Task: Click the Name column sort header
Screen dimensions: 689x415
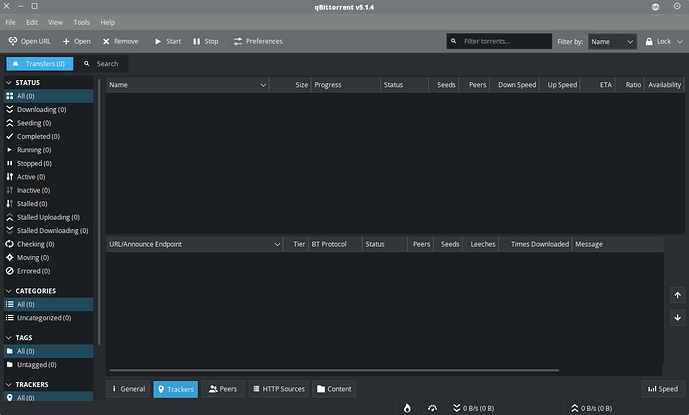Action: pos(185,85)
